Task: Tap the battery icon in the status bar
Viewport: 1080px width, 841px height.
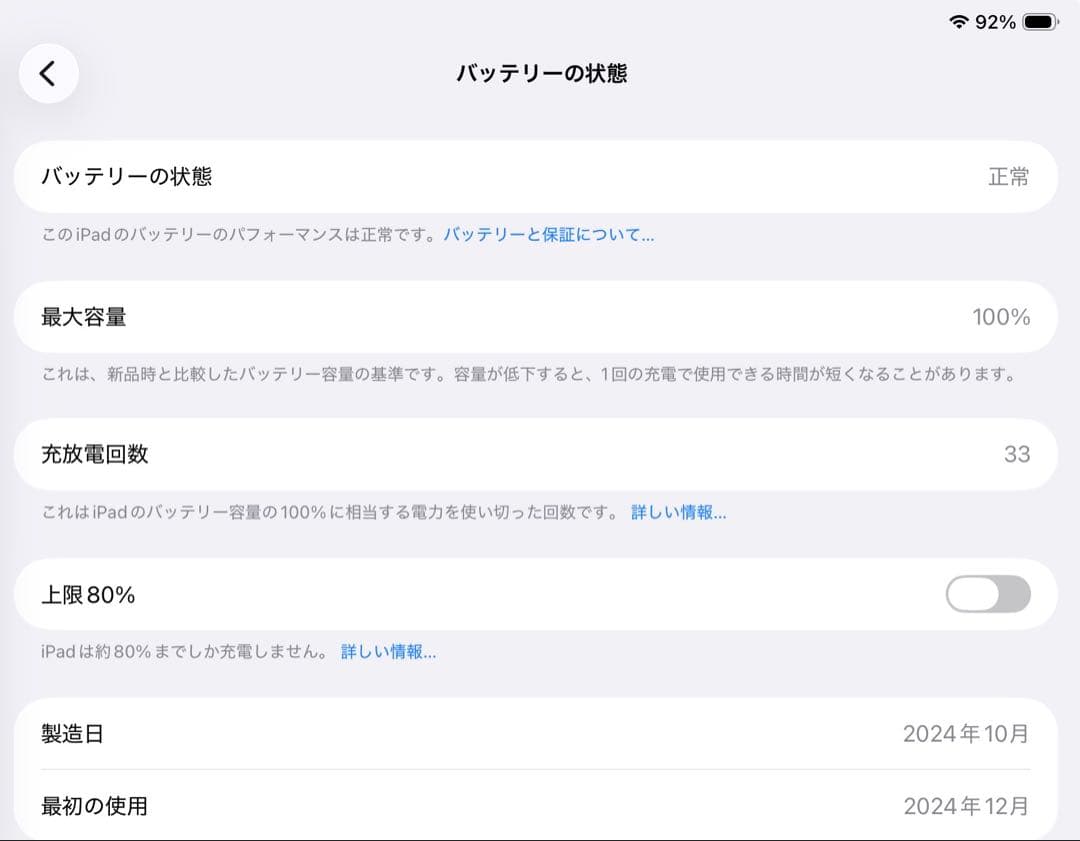Action: (1040, 20)
